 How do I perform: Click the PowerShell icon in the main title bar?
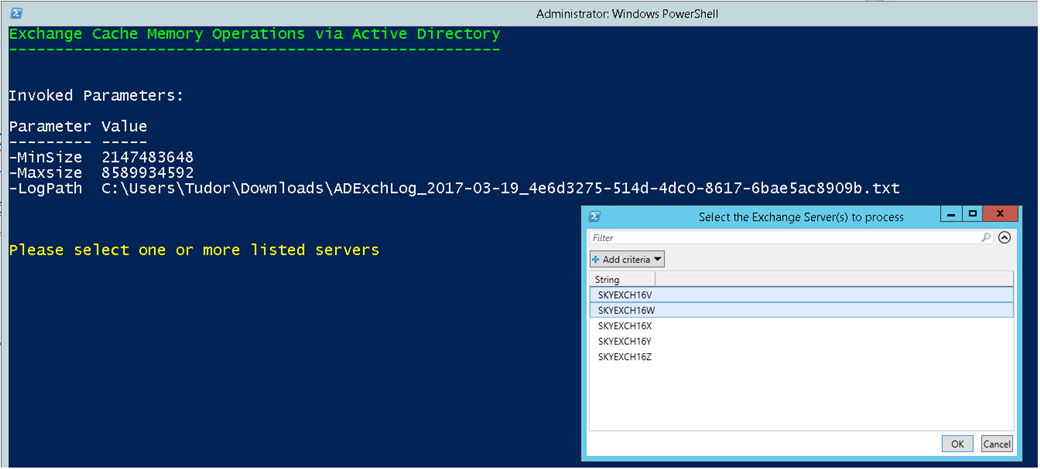point(17,13)
